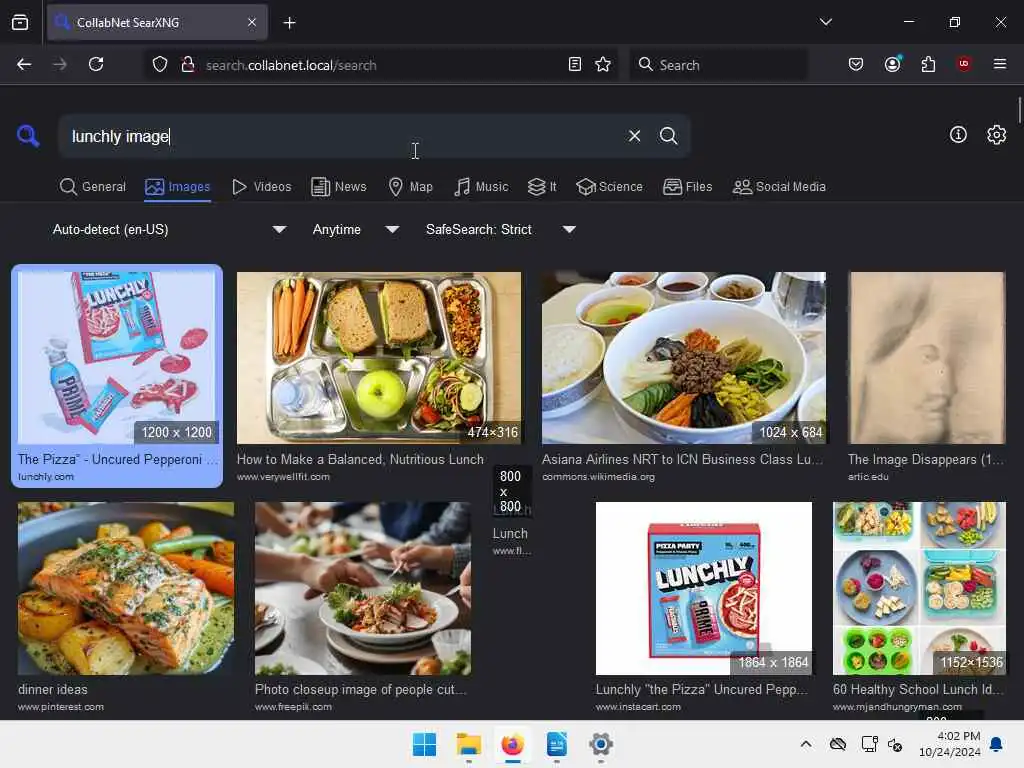The image size is (1024, 768).
Task: Click the www.verywellfit.com source link
Action: (x=283, y=477)
